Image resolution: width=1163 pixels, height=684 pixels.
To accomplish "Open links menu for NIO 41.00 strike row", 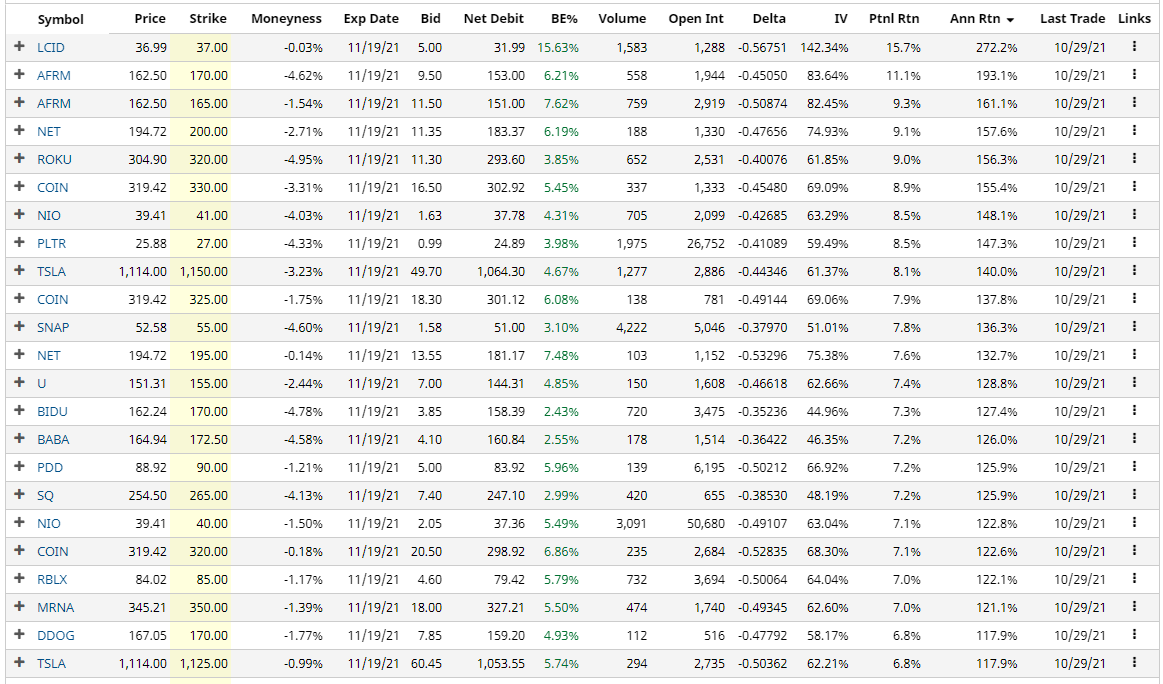I will [x=1134, y=214].
